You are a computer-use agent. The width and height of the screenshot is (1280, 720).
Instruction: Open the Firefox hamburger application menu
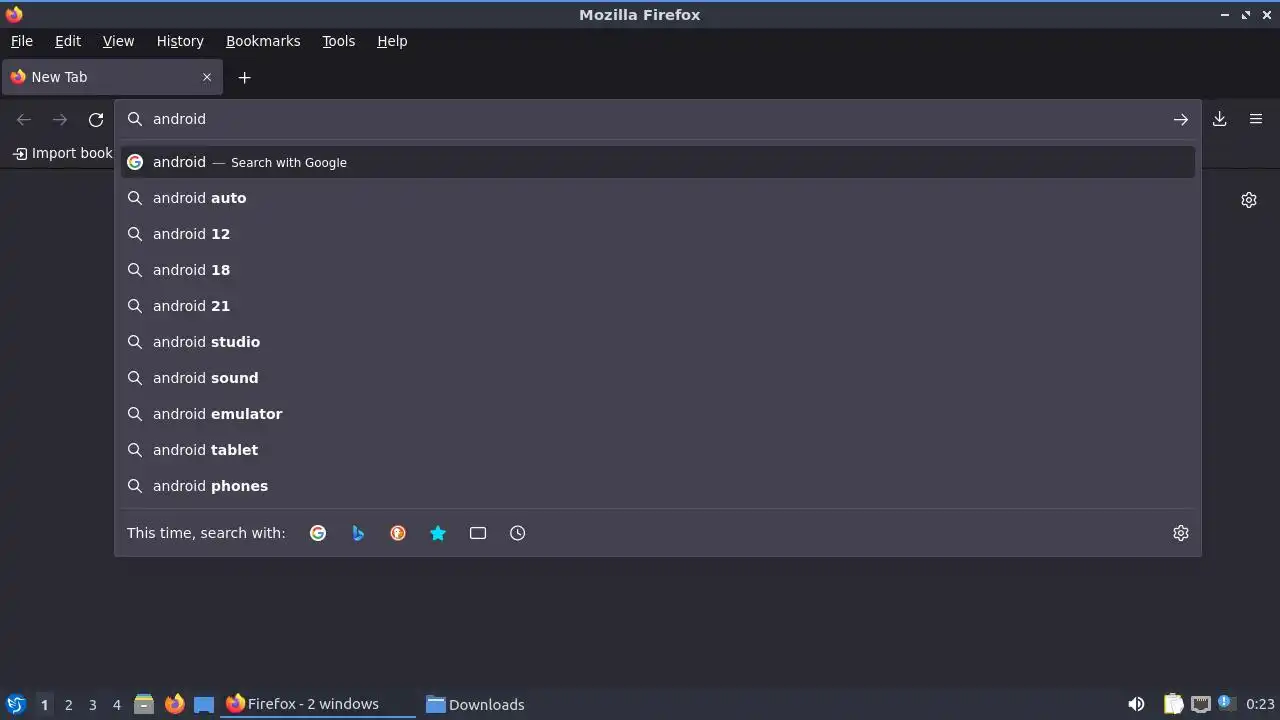[1256, 119]
